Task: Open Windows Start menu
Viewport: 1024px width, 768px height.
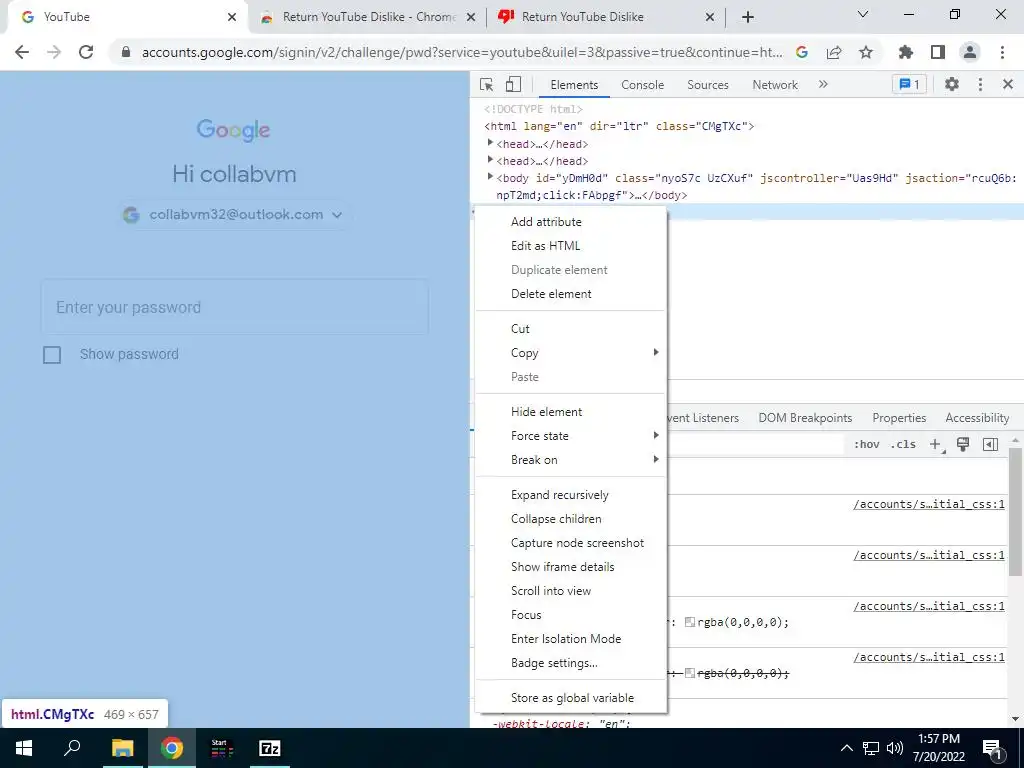Action: pos(24,748)
